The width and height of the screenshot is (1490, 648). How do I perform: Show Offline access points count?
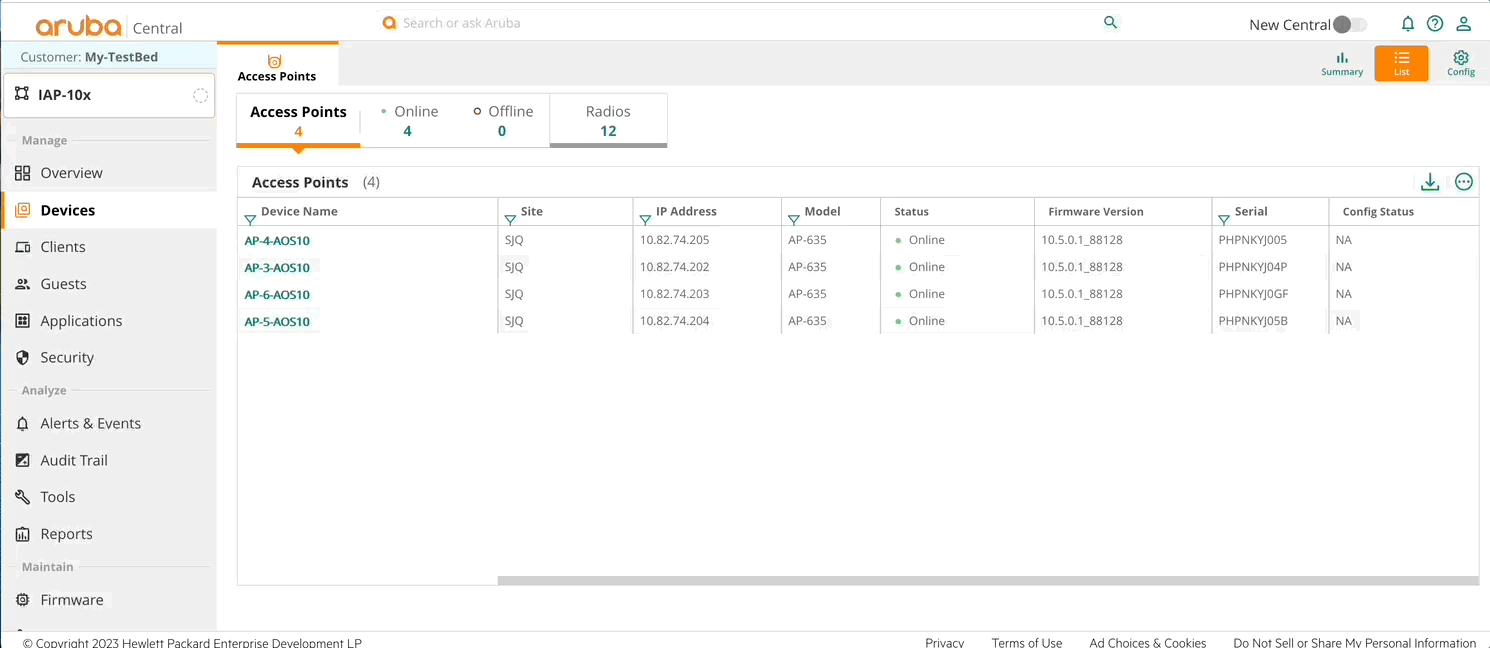click(502, 121)
